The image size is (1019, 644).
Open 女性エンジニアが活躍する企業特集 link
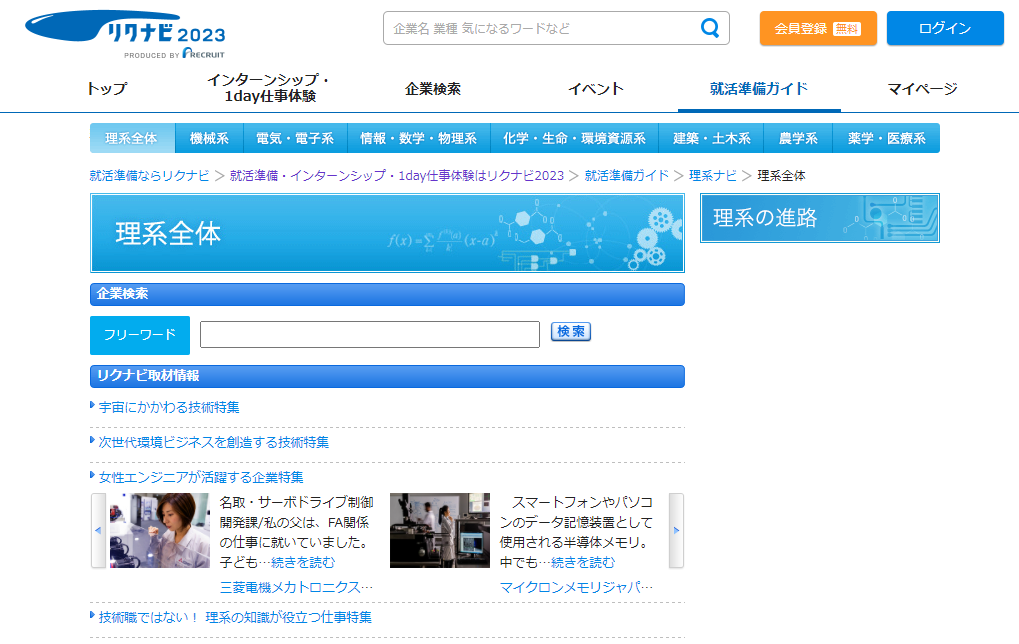pyautogui.click(x=201, y=478)
